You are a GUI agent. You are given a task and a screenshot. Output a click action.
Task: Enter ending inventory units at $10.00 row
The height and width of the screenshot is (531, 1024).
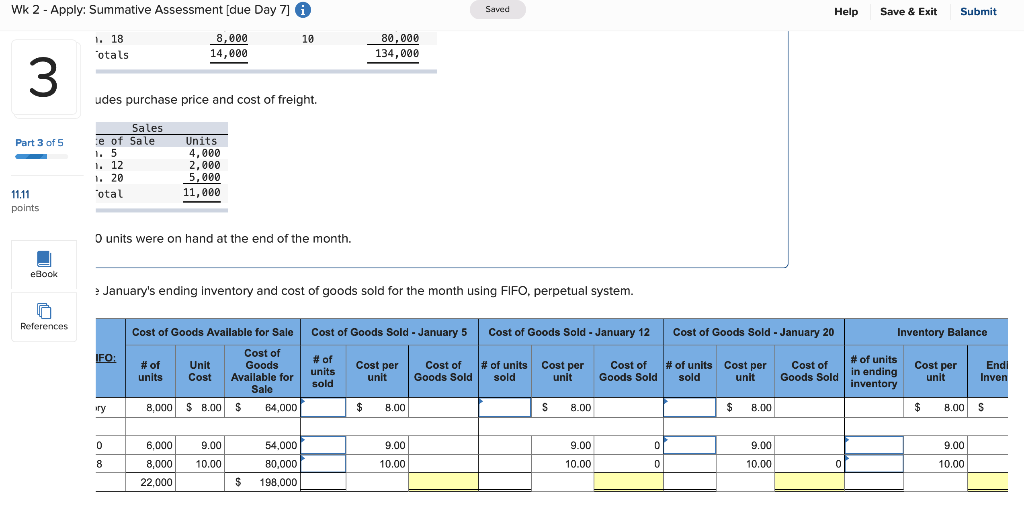(x=874, y=464)
